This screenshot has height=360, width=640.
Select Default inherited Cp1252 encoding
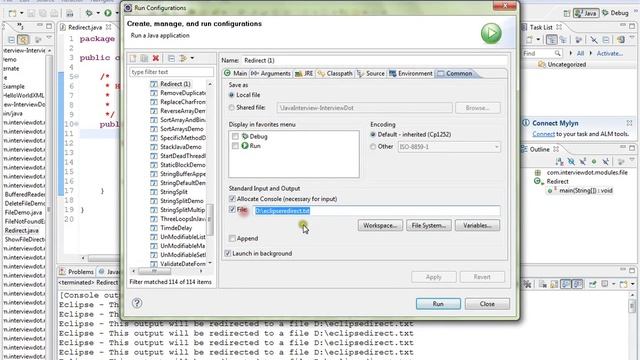(373, 134)
